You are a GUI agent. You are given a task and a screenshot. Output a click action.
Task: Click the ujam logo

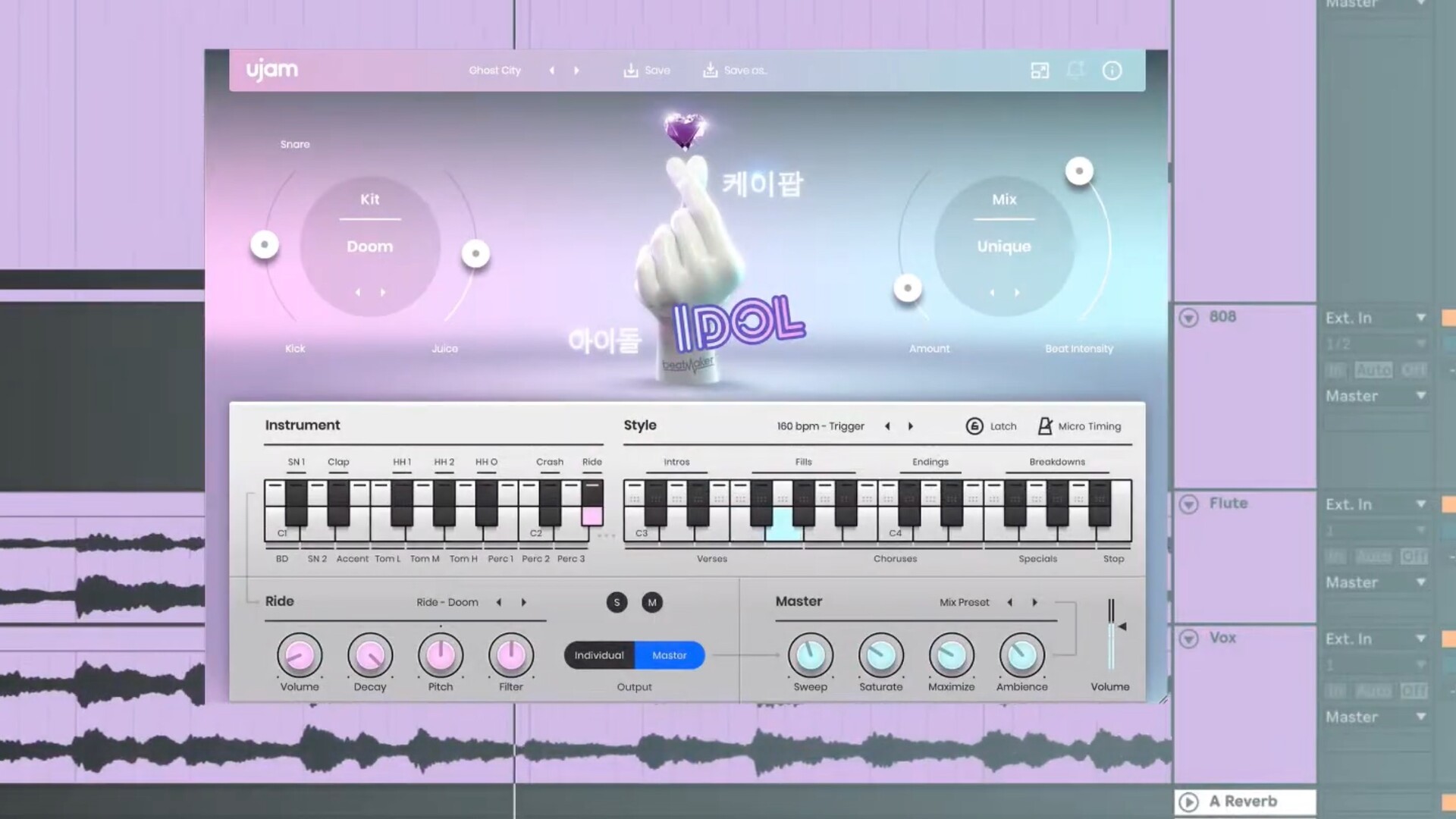272,70
